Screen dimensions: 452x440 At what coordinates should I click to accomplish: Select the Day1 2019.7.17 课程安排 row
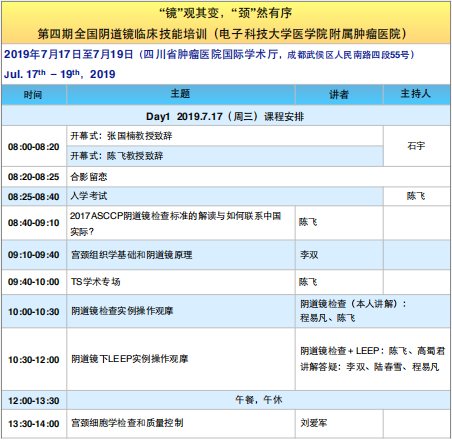coord(226,116)
